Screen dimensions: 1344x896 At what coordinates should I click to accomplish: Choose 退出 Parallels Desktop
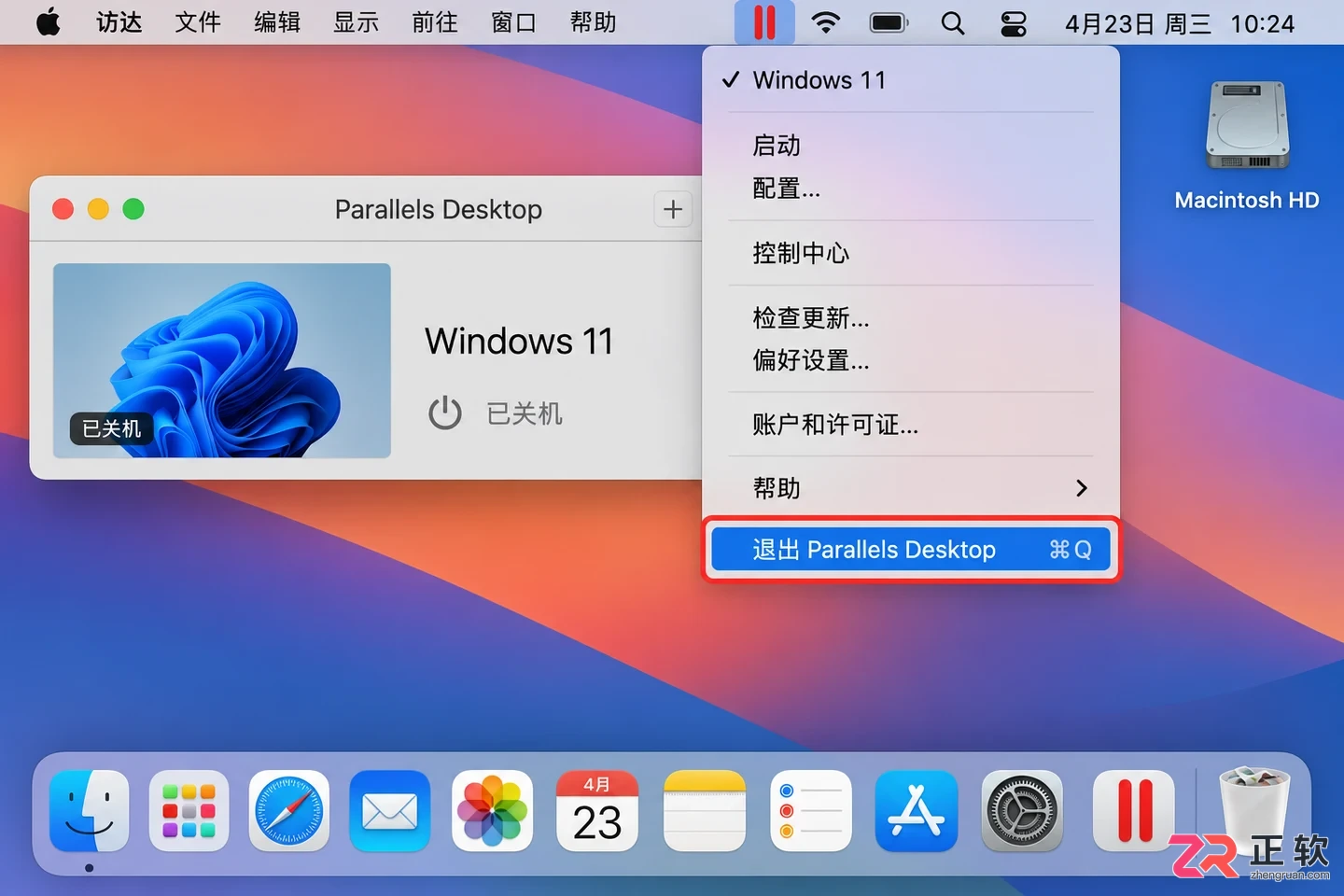(911, 550)
